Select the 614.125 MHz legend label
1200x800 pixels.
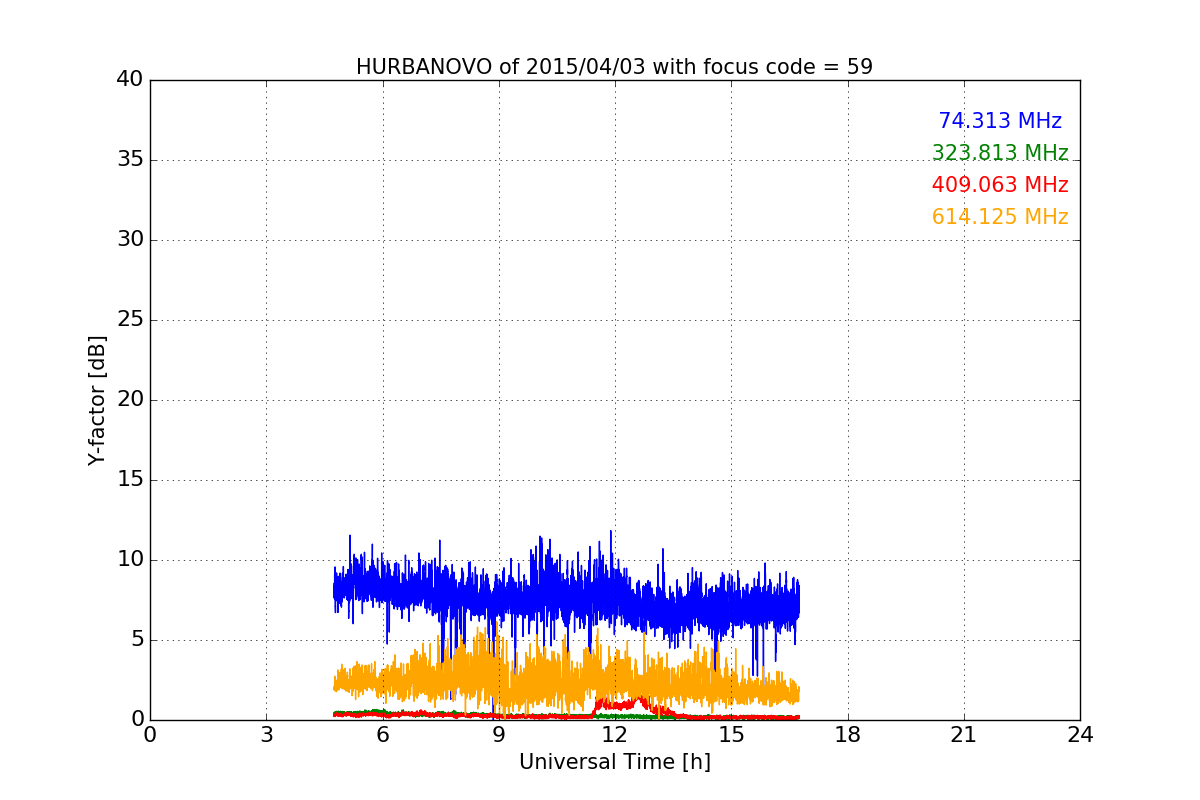pyautogui.click(x=1000, y=217)
